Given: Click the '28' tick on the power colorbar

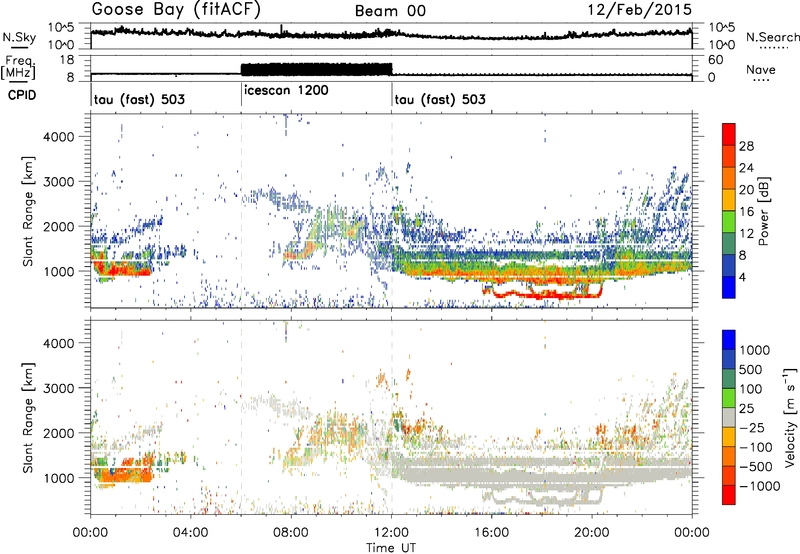Looking at the screenshot, I should pos(746,146).
